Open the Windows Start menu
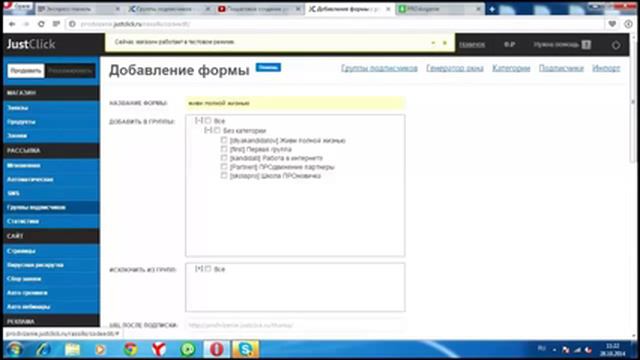 [x=14, y=349]
